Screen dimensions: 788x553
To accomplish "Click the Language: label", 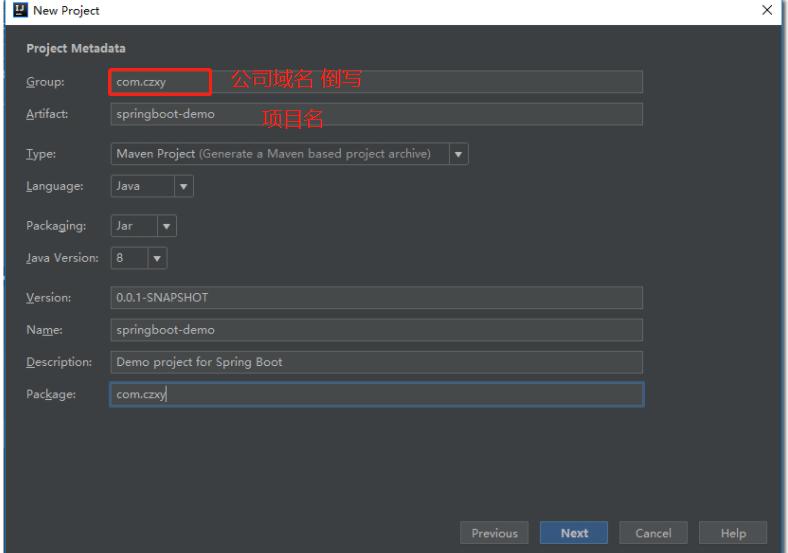I will pos(55,186).
